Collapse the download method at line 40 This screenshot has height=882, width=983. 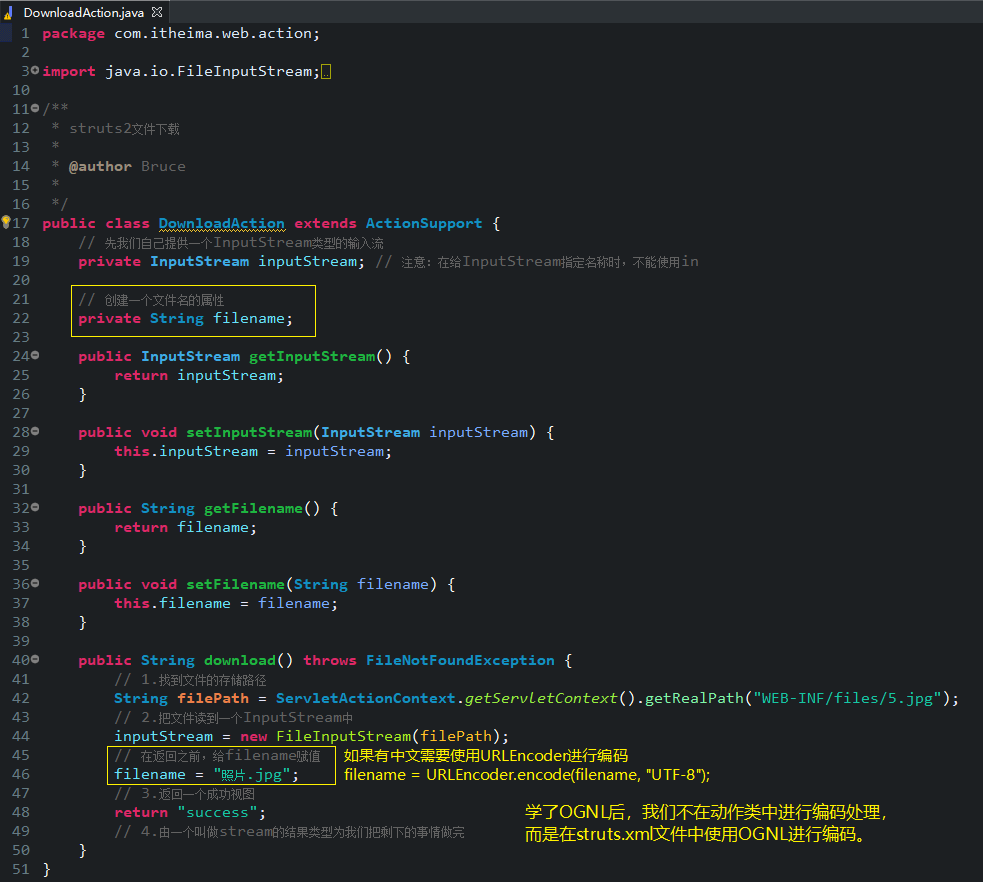35,659
